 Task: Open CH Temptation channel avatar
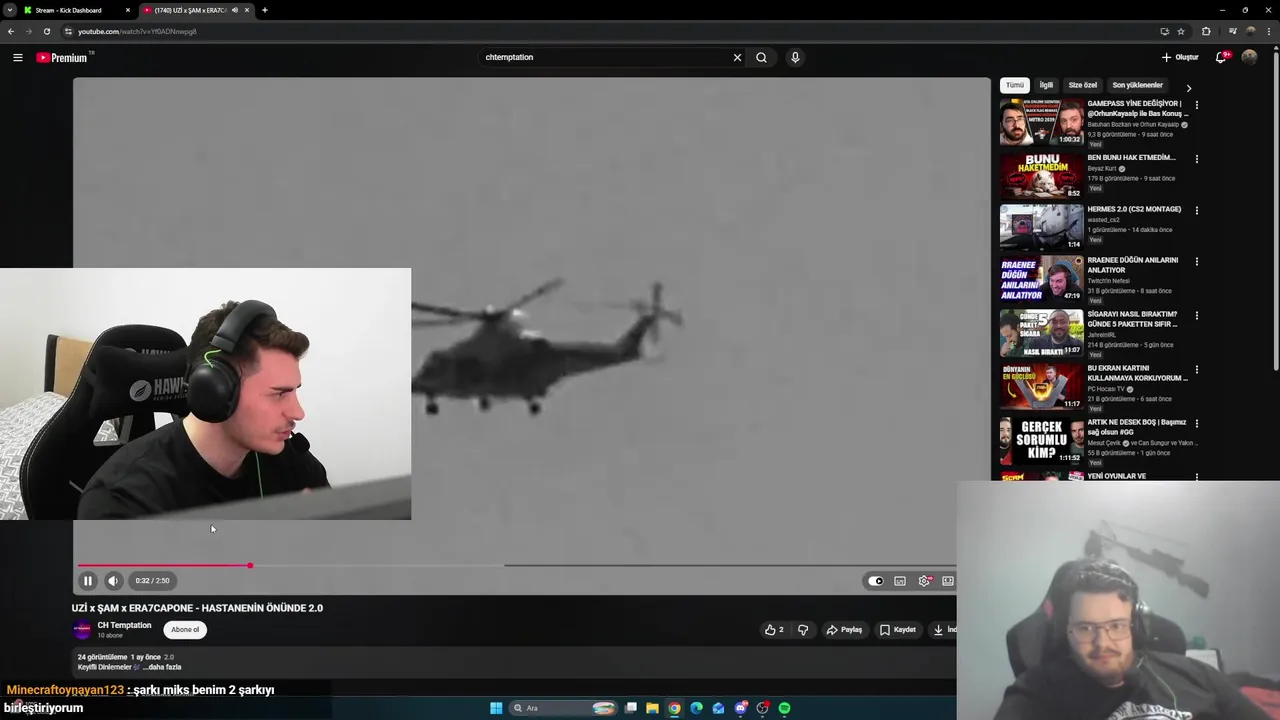pyautogui.click(x=82, y=630)
